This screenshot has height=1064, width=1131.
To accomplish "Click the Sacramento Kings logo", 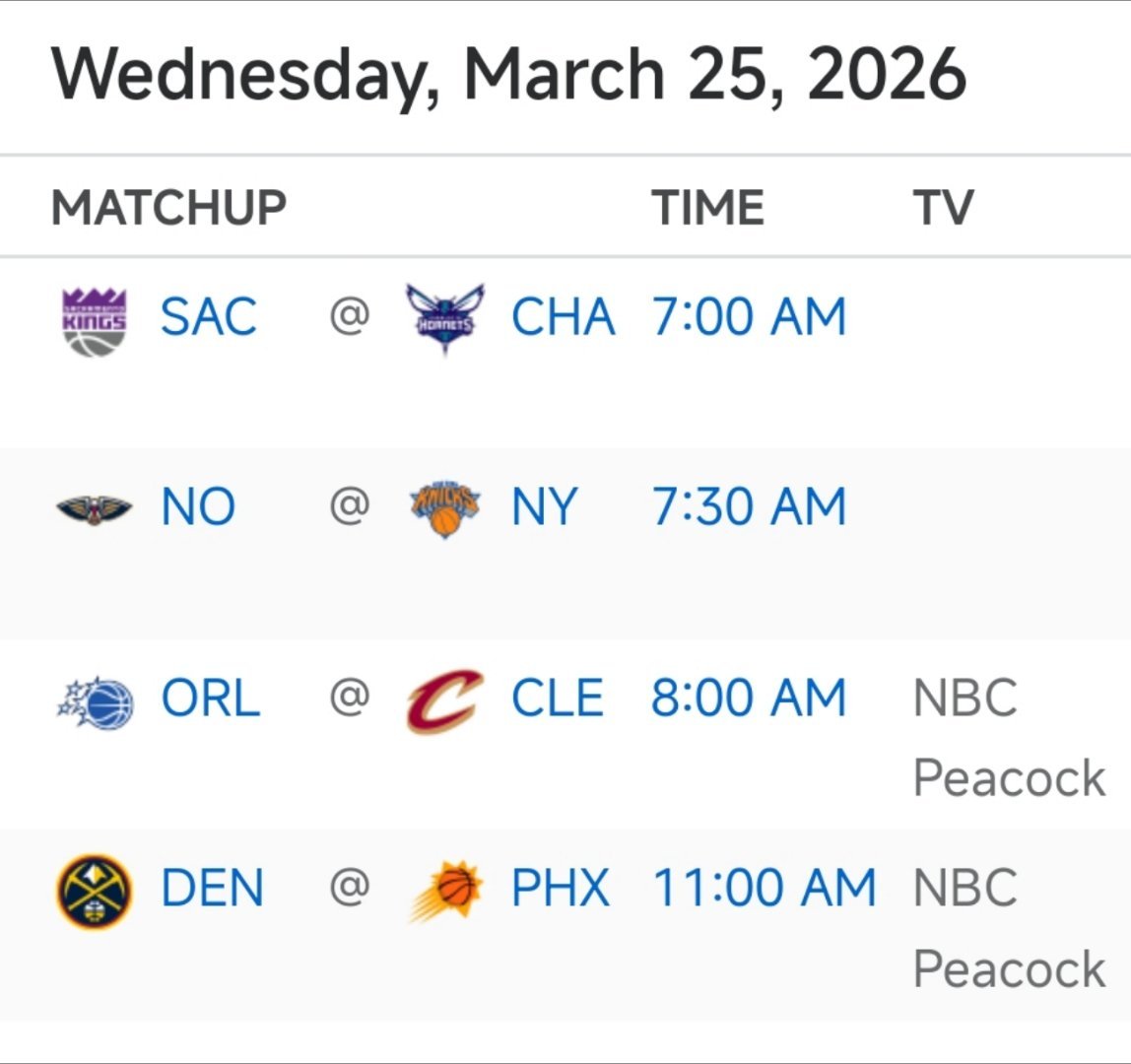I will pos(95,320).
